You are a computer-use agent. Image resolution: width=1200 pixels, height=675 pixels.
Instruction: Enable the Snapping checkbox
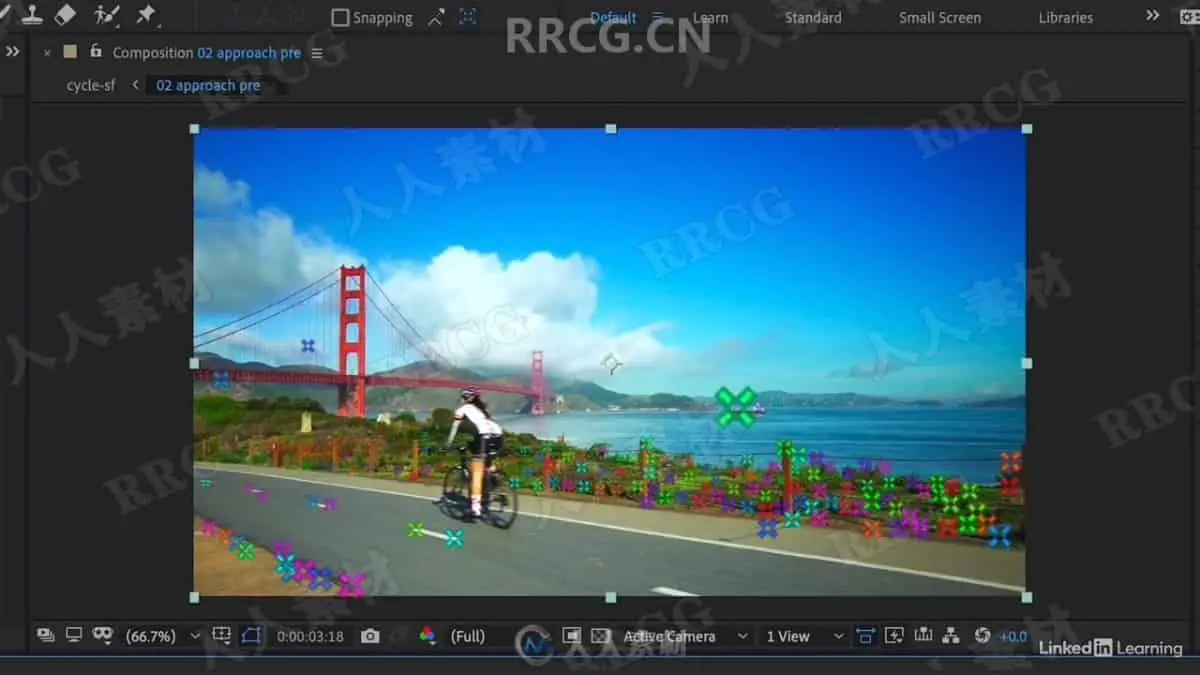pyautogui.click(x=340, y=18)
